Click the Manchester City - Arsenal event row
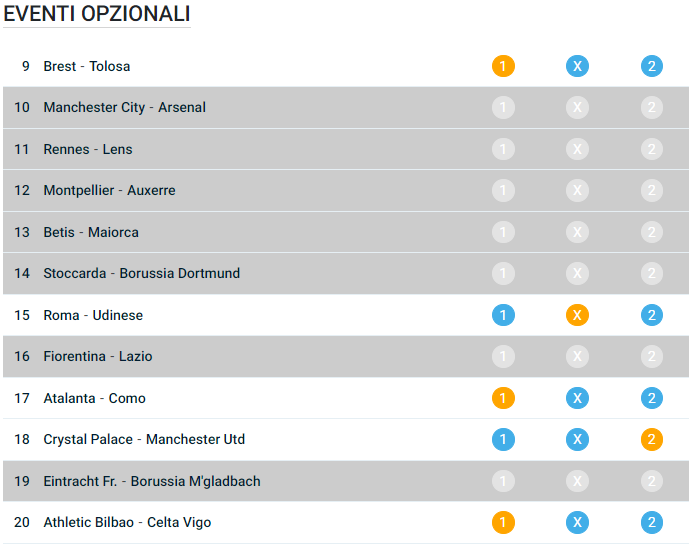 tap(125, 108)
